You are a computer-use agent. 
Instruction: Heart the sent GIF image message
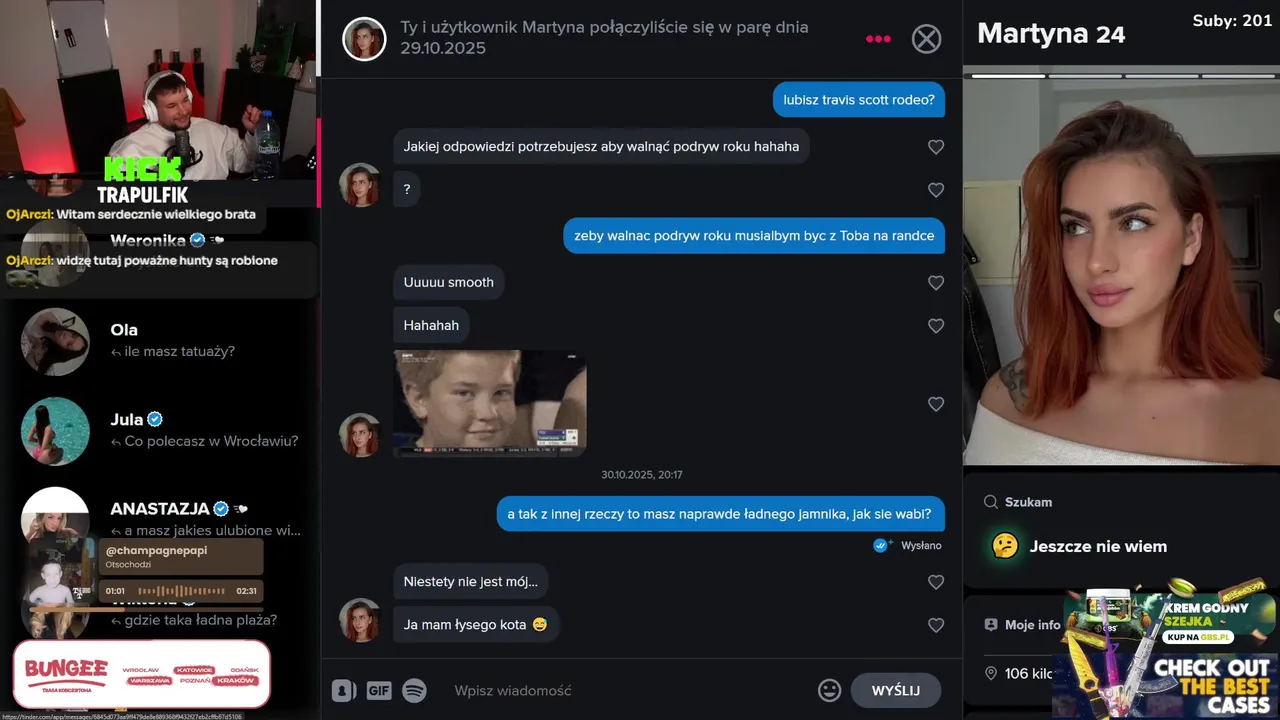(x=936, y=404)
